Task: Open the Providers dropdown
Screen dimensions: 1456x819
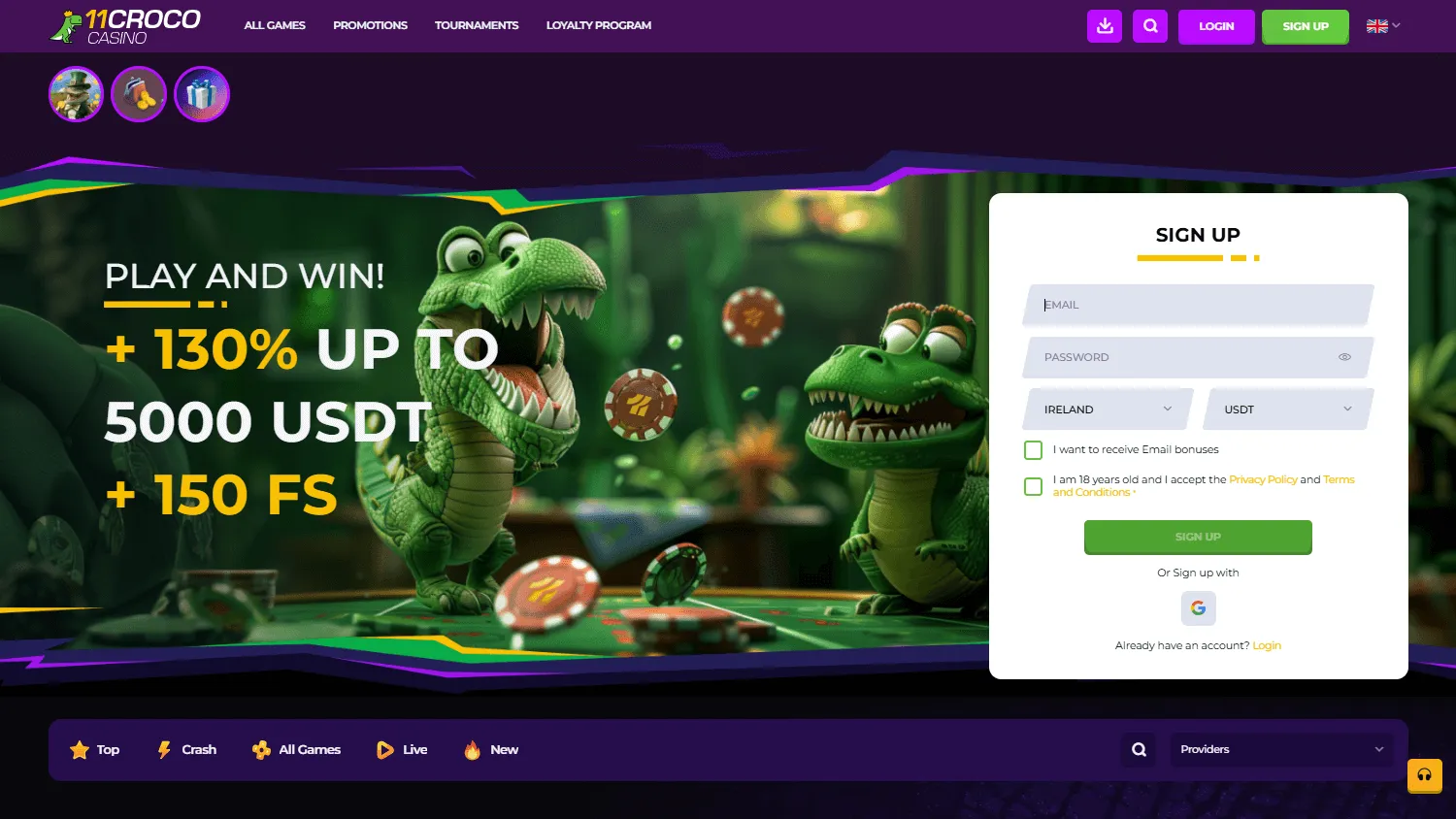Action: pos(1280,749)
